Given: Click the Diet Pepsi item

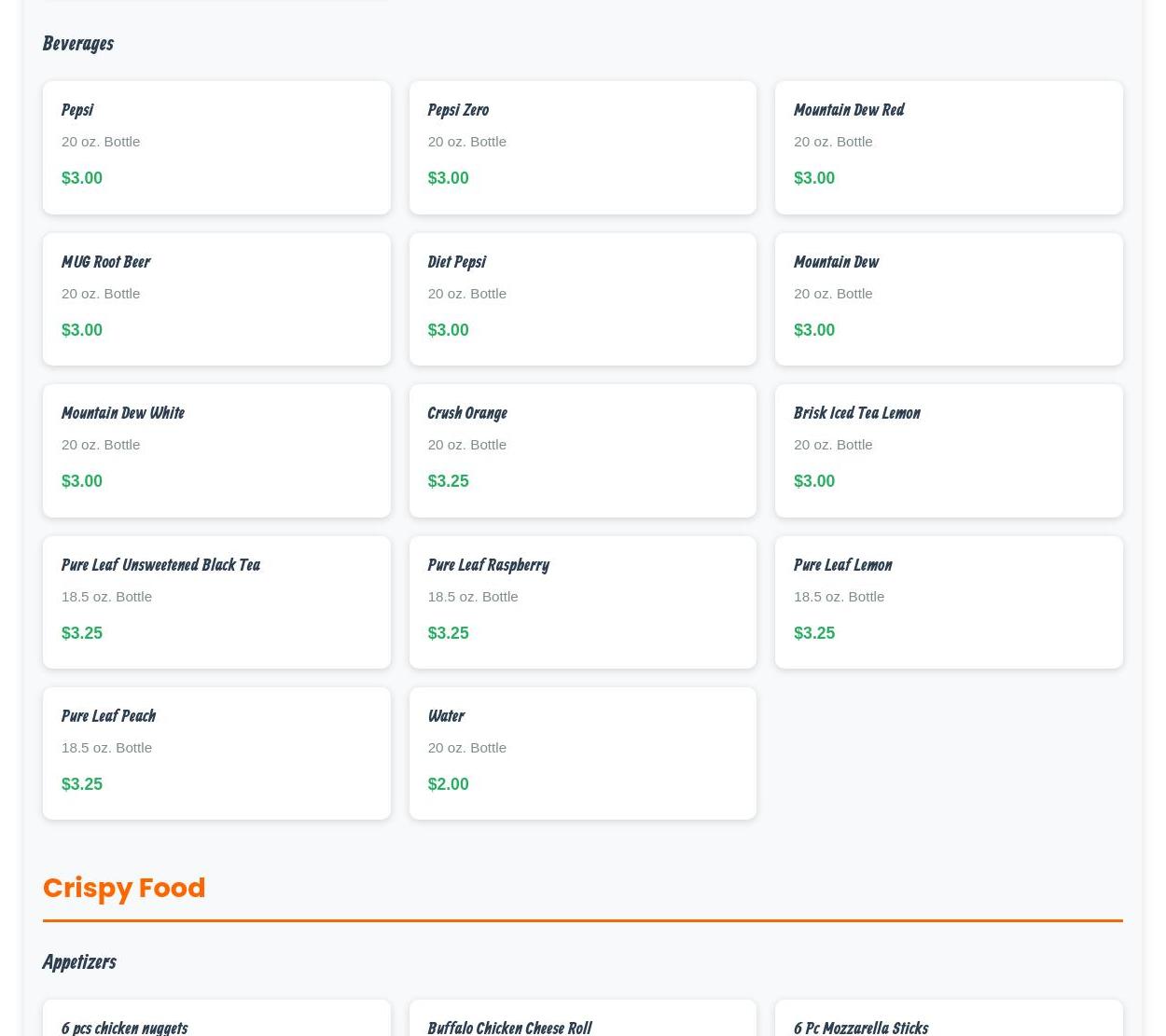Looking at the screenshot, I should point(582,299).
